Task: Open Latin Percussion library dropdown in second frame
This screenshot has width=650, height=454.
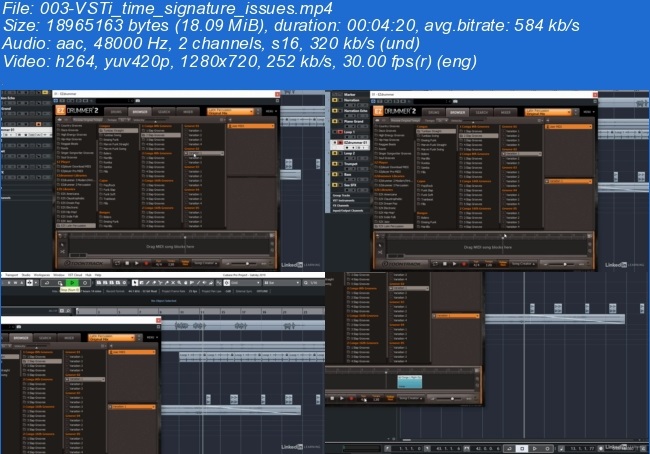Action: [x=548, y=112]
